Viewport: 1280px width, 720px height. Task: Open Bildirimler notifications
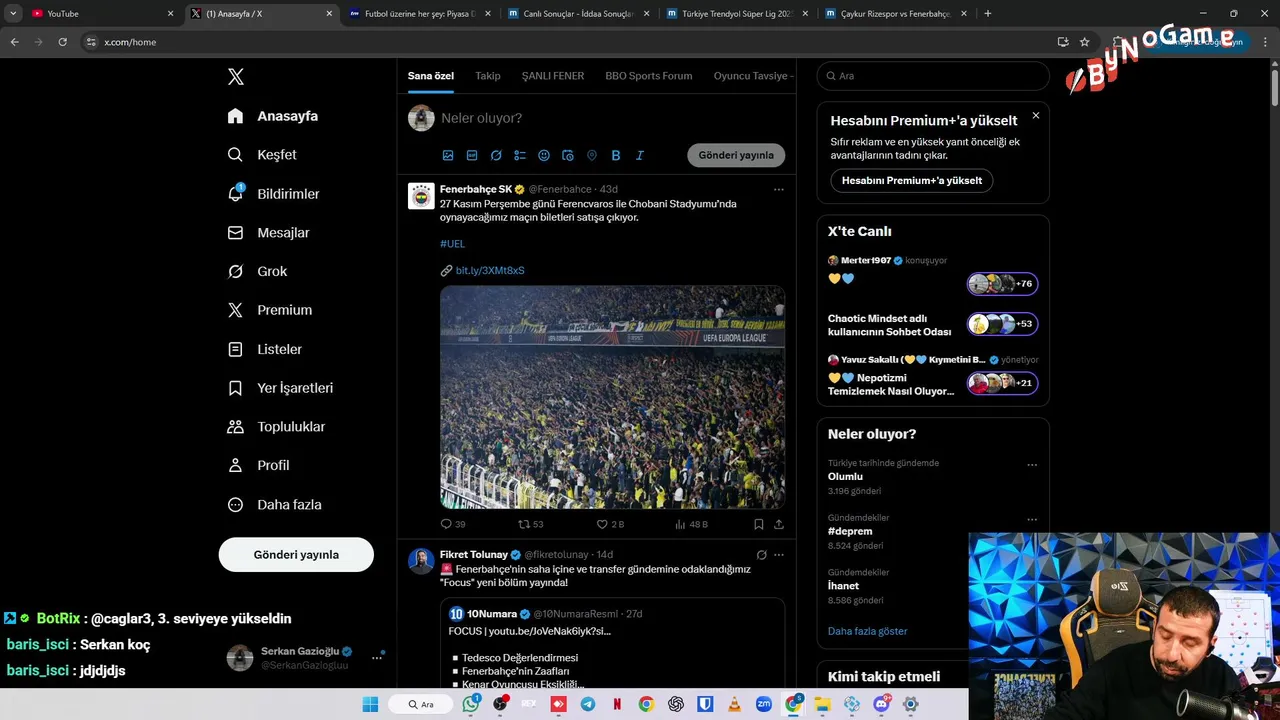pyautogui.click(x=273, y=194)
